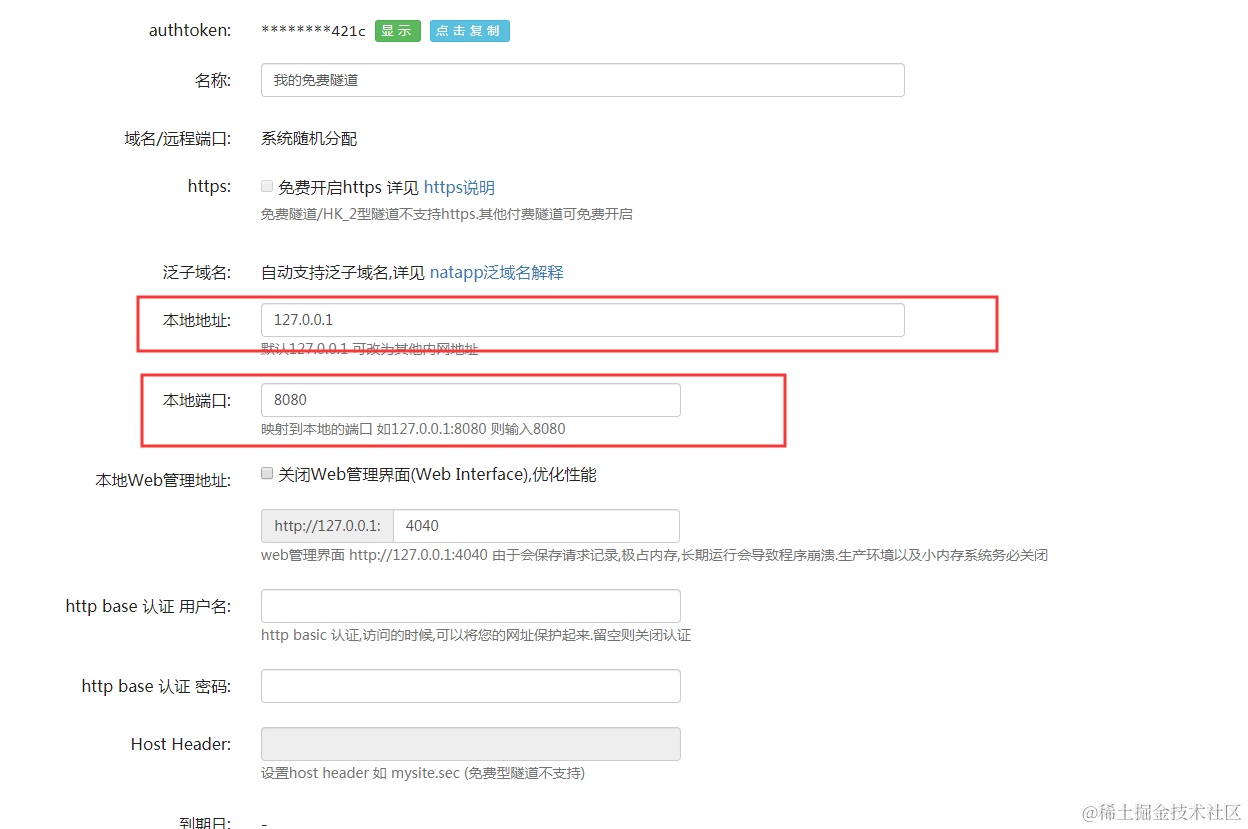This screenshot has width=1248, height=829.
Task: Click the hint 映射到本地的端口 text
Action: pyautogui.click(x=413, y=429)
